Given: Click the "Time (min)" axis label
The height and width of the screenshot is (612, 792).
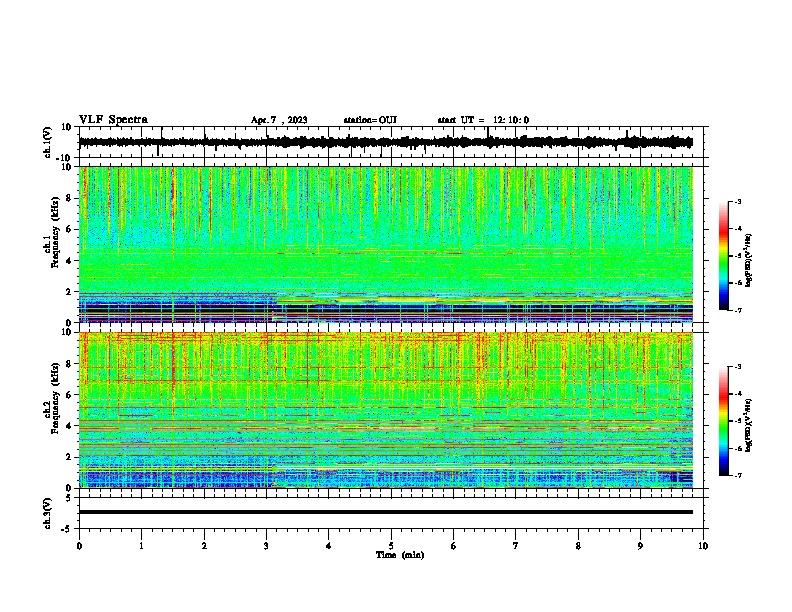Looking at the screenshot, I should [400, 555].
